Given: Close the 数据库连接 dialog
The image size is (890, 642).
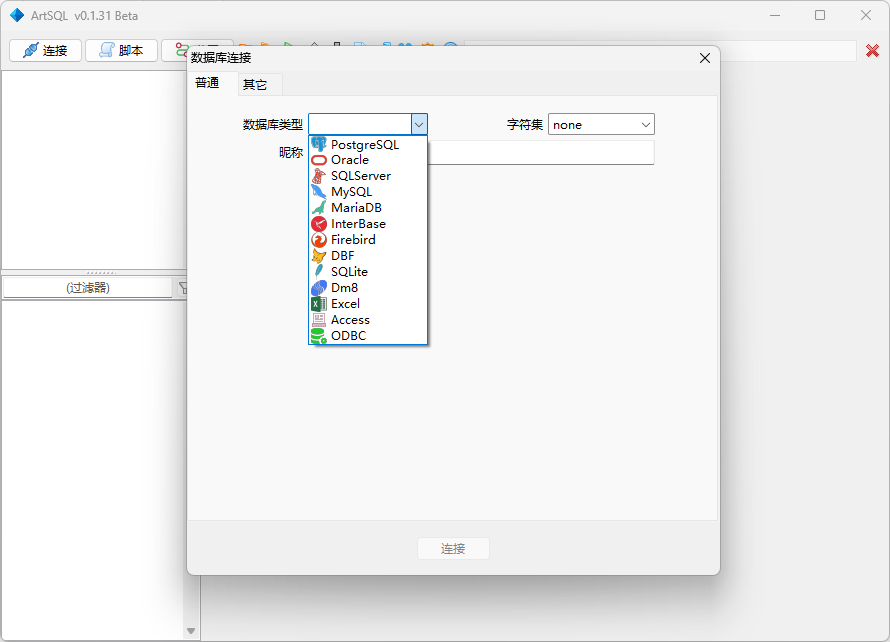Looking at the screenshot, I should [704, 58].
